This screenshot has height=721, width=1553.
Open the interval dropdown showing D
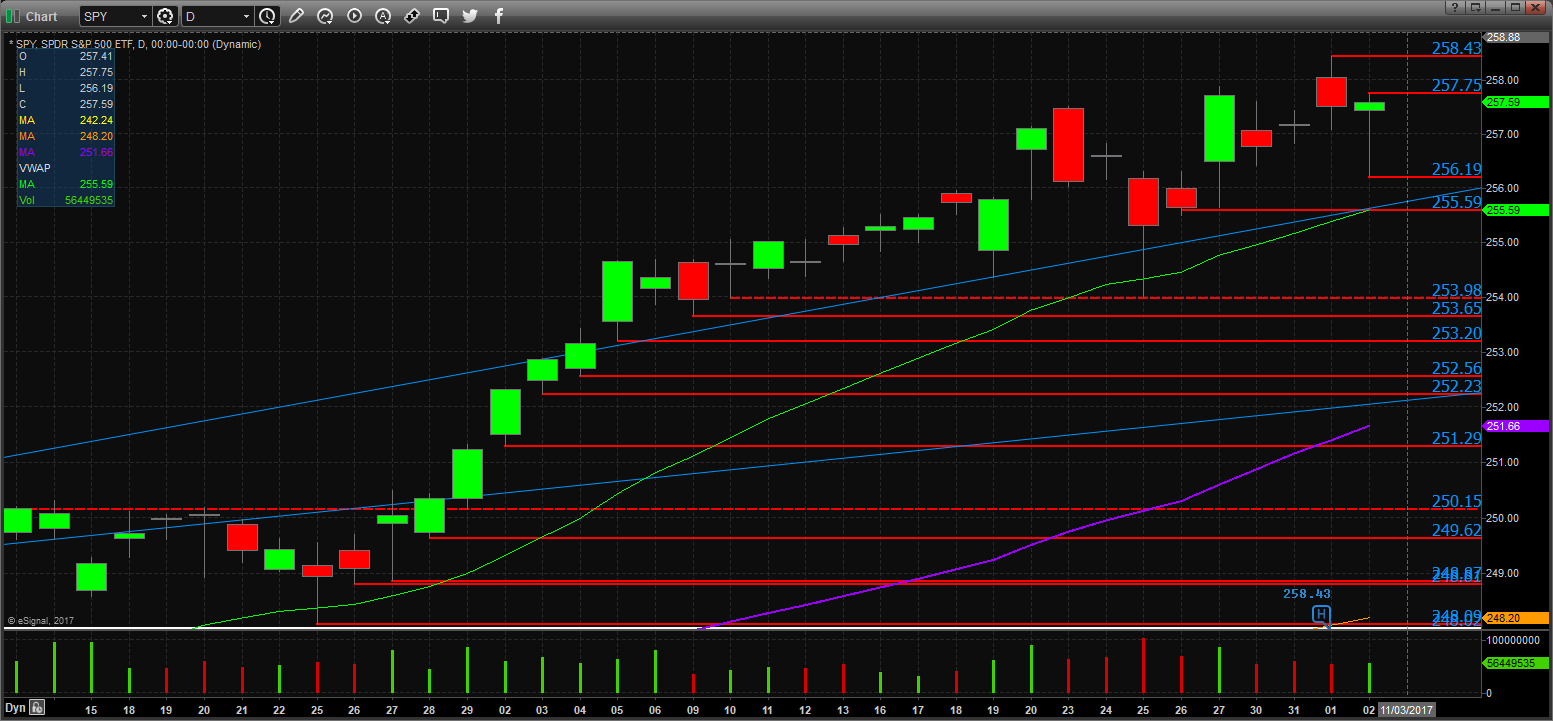[217, 16]
